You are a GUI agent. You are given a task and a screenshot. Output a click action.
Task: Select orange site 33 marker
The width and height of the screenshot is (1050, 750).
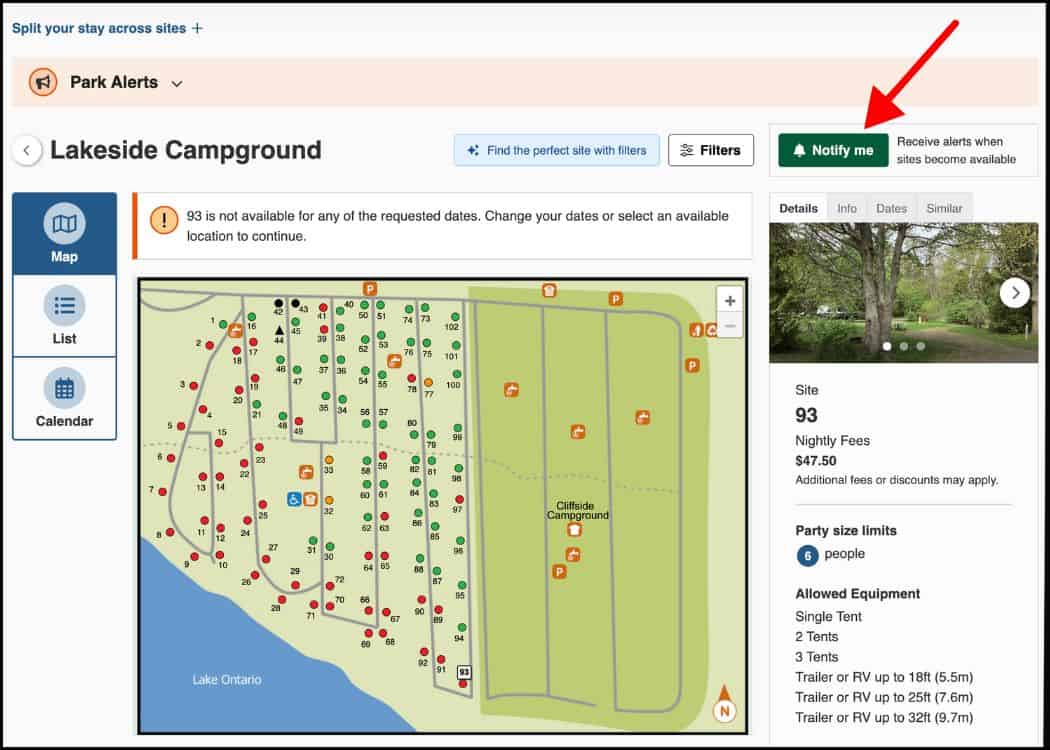tap(329, 460)
